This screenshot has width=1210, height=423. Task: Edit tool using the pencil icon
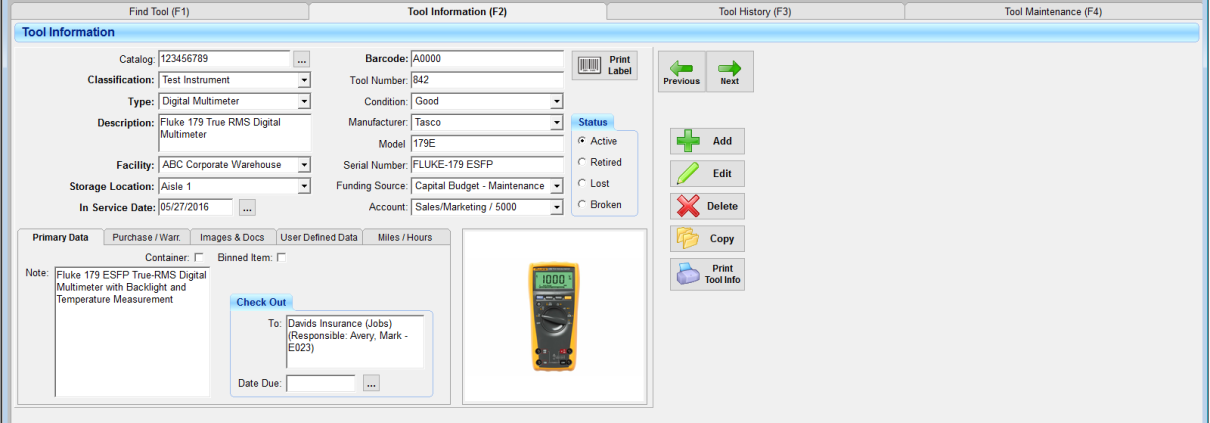tap(707, 173)
